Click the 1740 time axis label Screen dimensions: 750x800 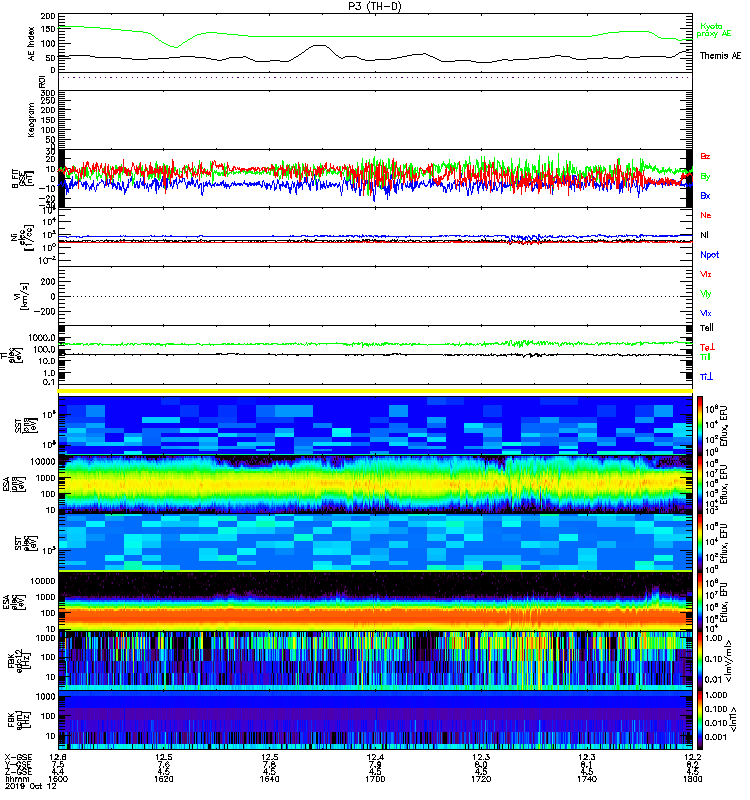pyautogui.click(x=587, y=779)
